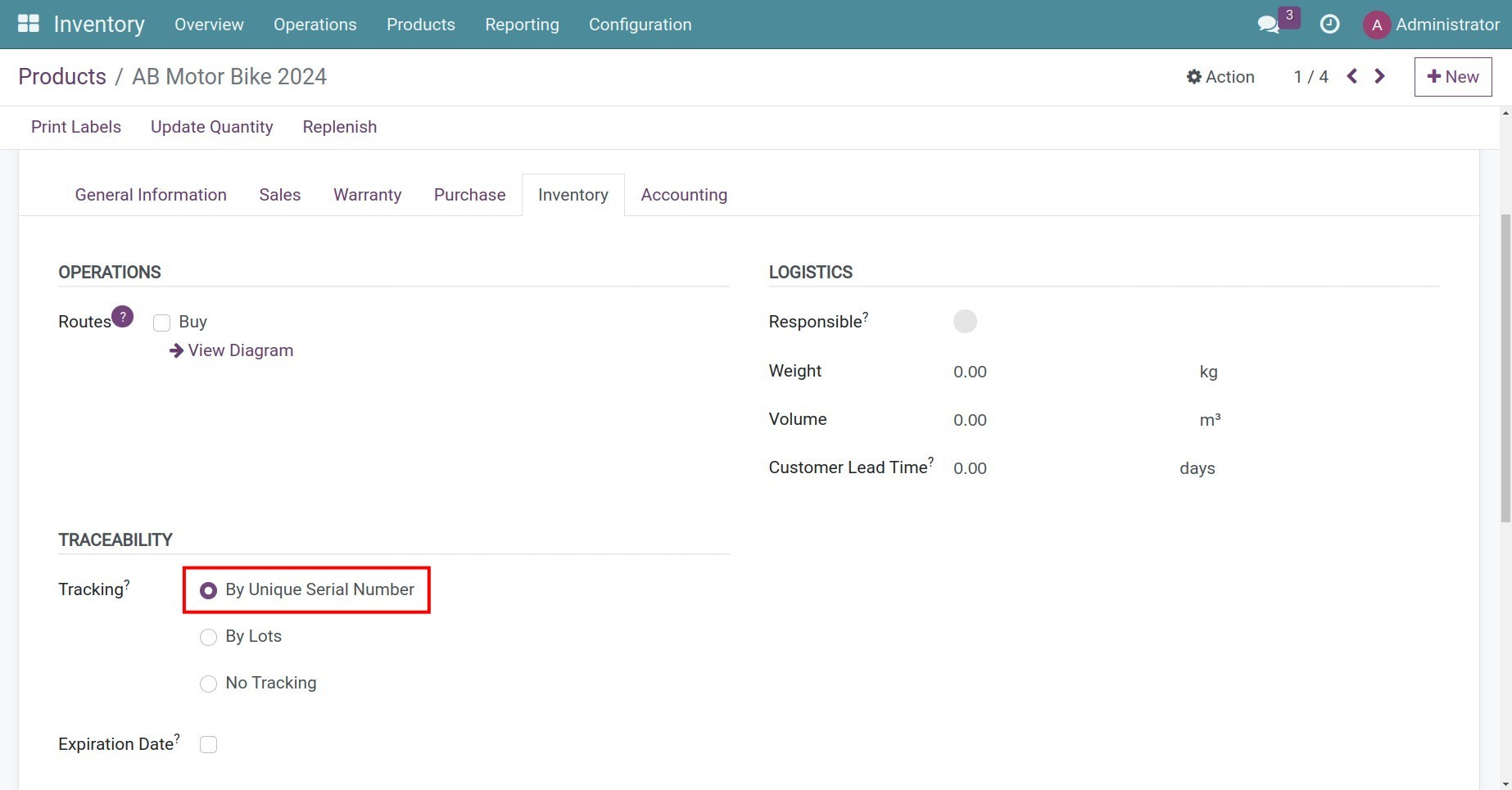The height and width of the screenshot is (790, 1512).
Task: Switch to General Information tab
Action: pos(151,195)
